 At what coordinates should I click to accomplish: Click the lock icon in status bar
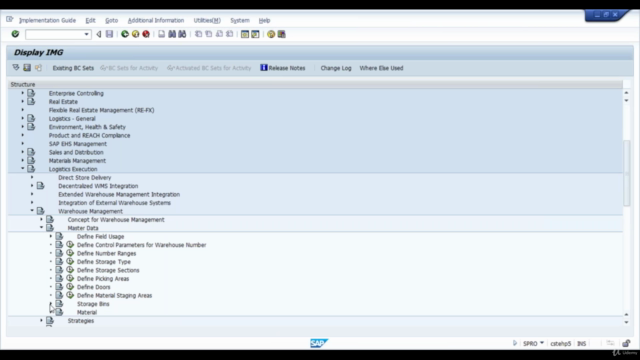pos(626,343)
